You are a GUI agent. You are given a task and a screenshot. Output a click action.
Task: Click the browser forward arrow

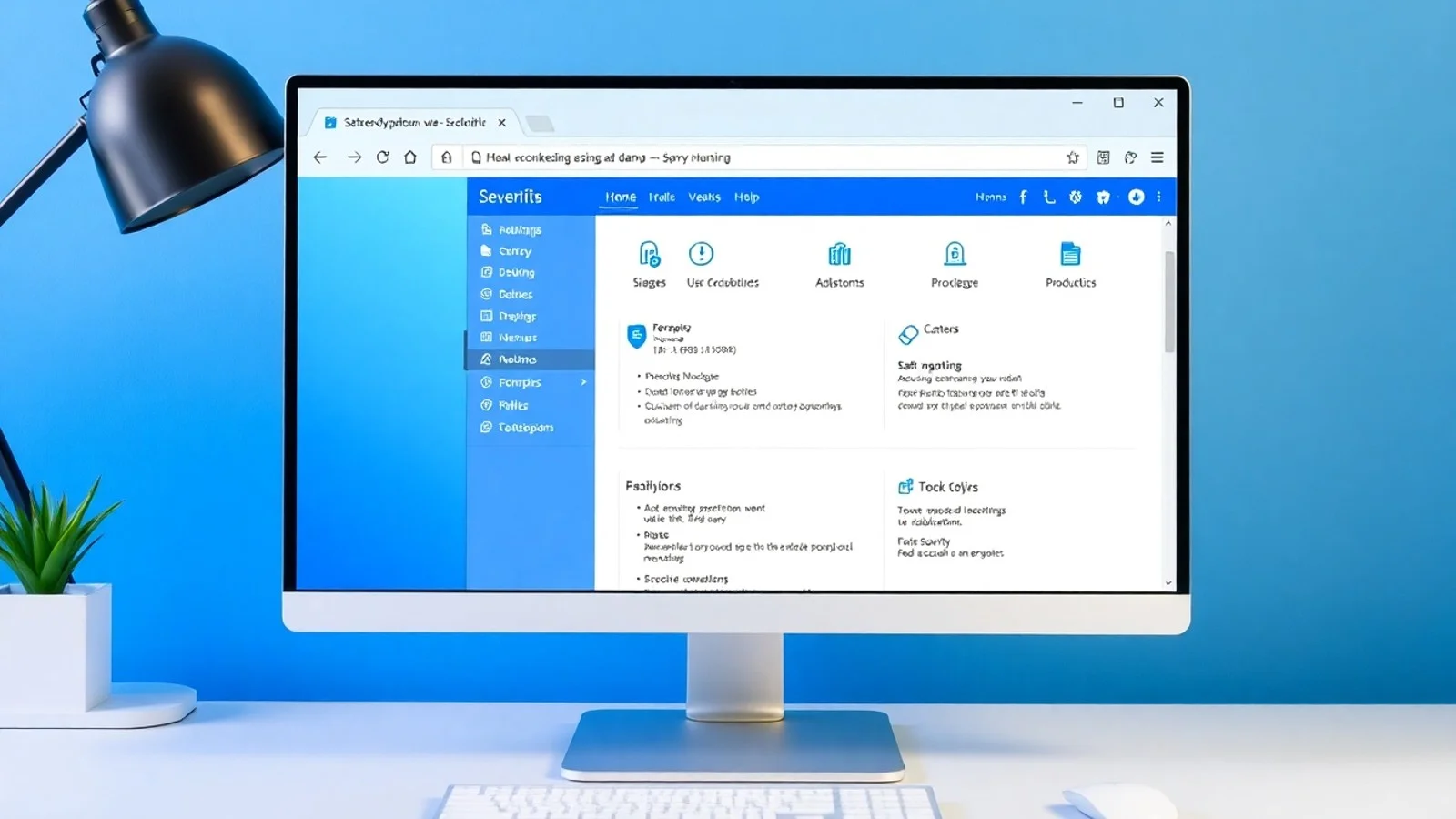[354, 157]
